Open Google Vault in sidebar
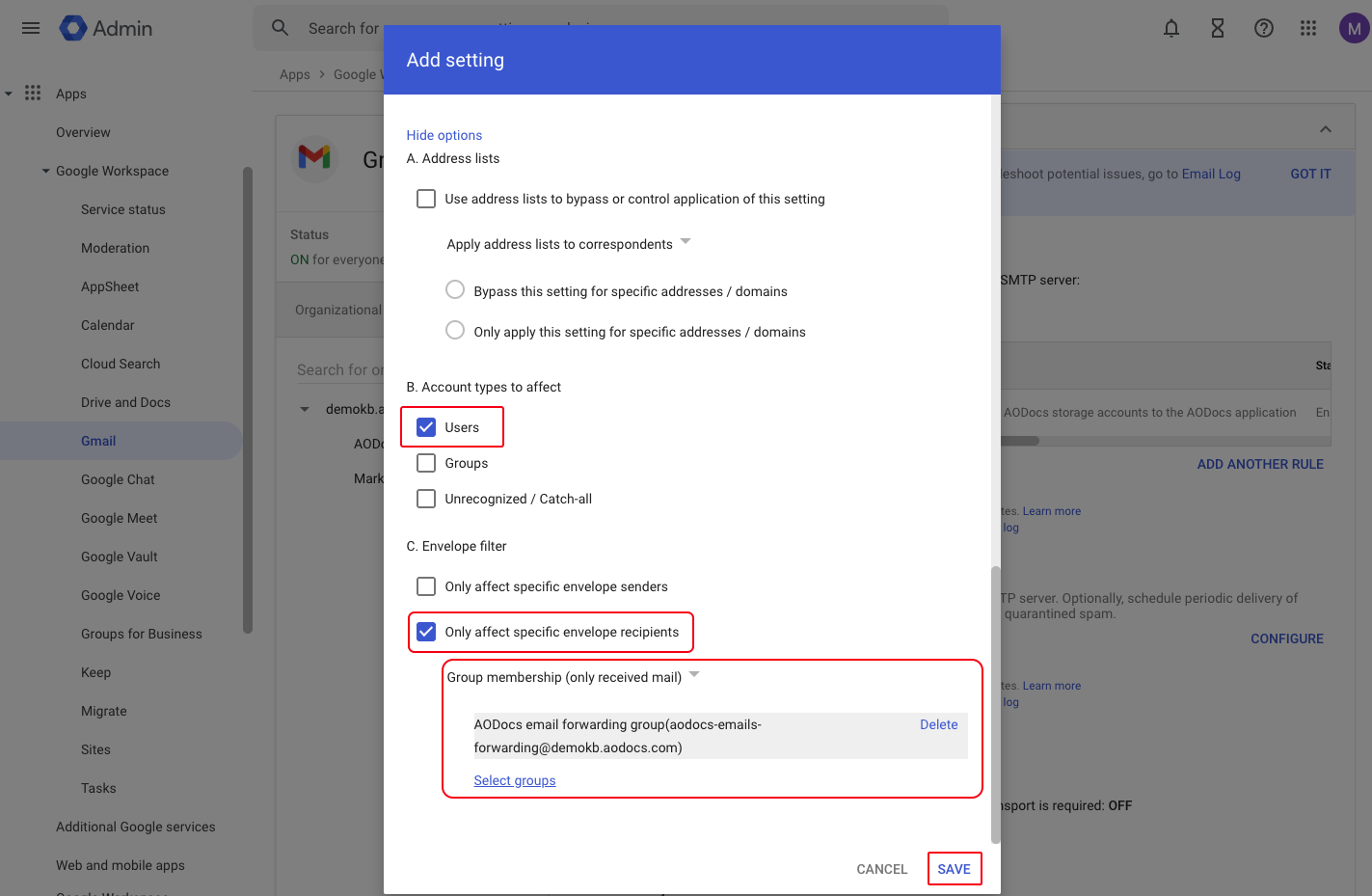 [x=120, y=557]
